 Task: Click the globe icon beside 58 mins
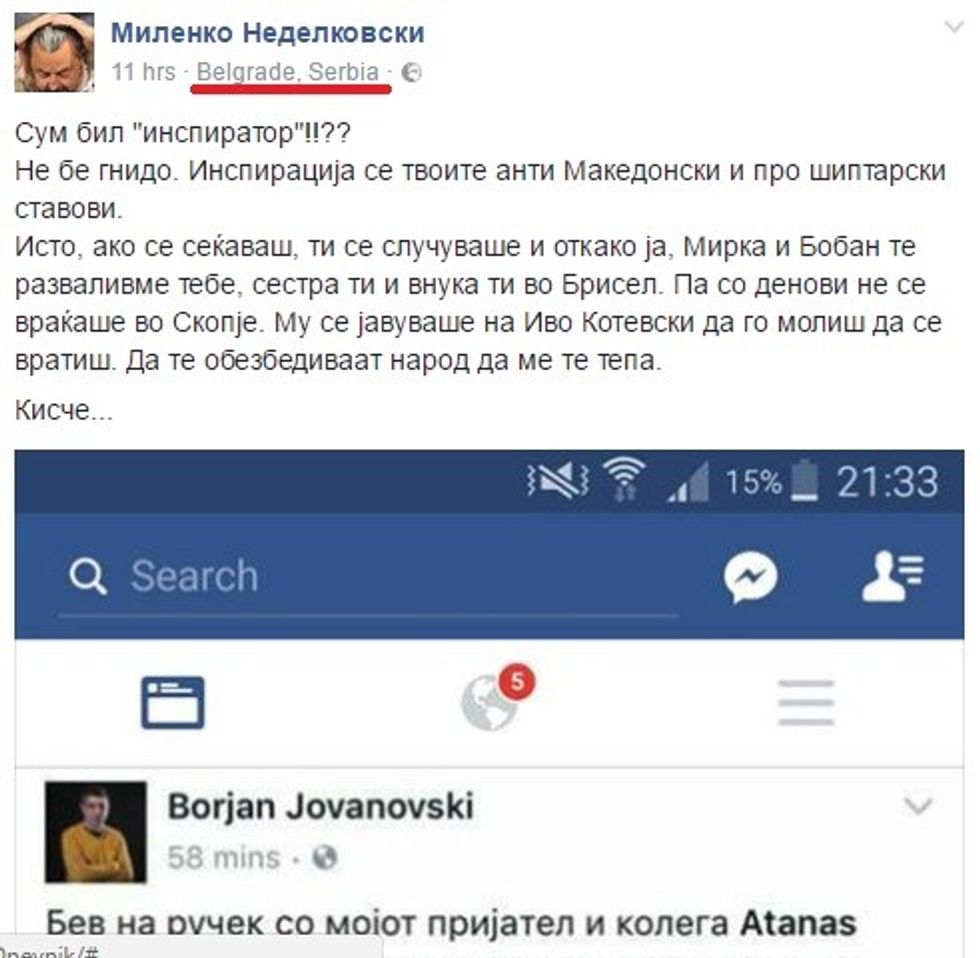click(x=324, y=857)
